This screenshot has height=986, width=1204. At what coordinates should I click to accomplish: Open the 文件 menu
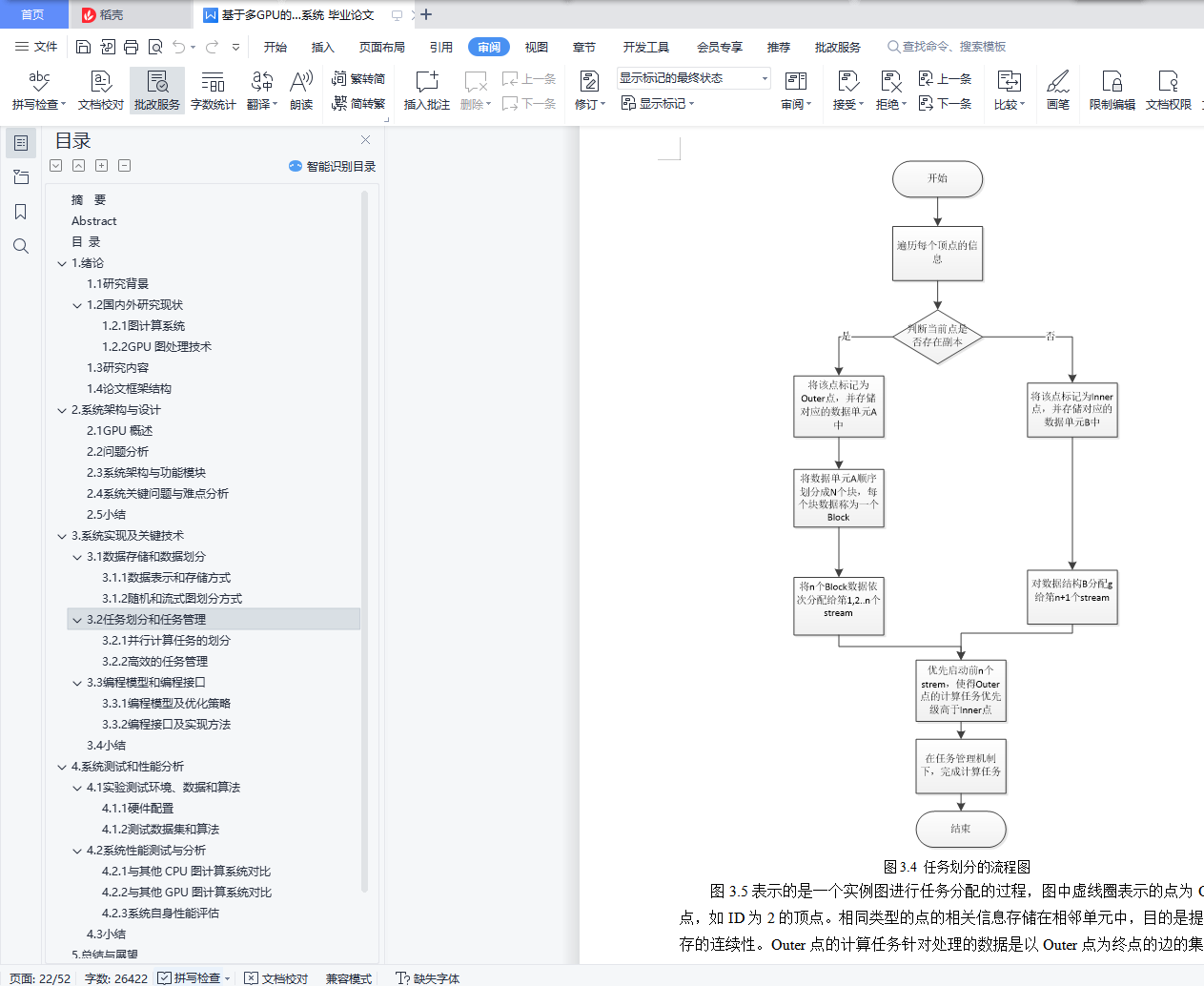[x=36, y=47]
